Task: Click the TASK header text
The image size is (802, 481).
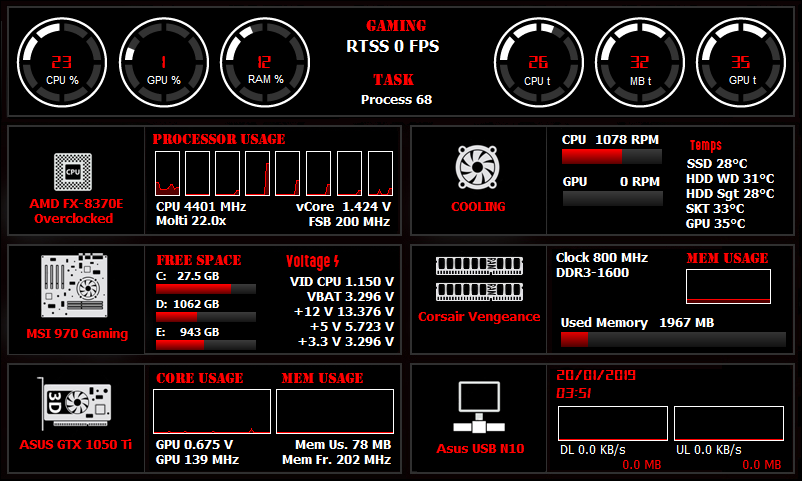Action: (394, 80)
